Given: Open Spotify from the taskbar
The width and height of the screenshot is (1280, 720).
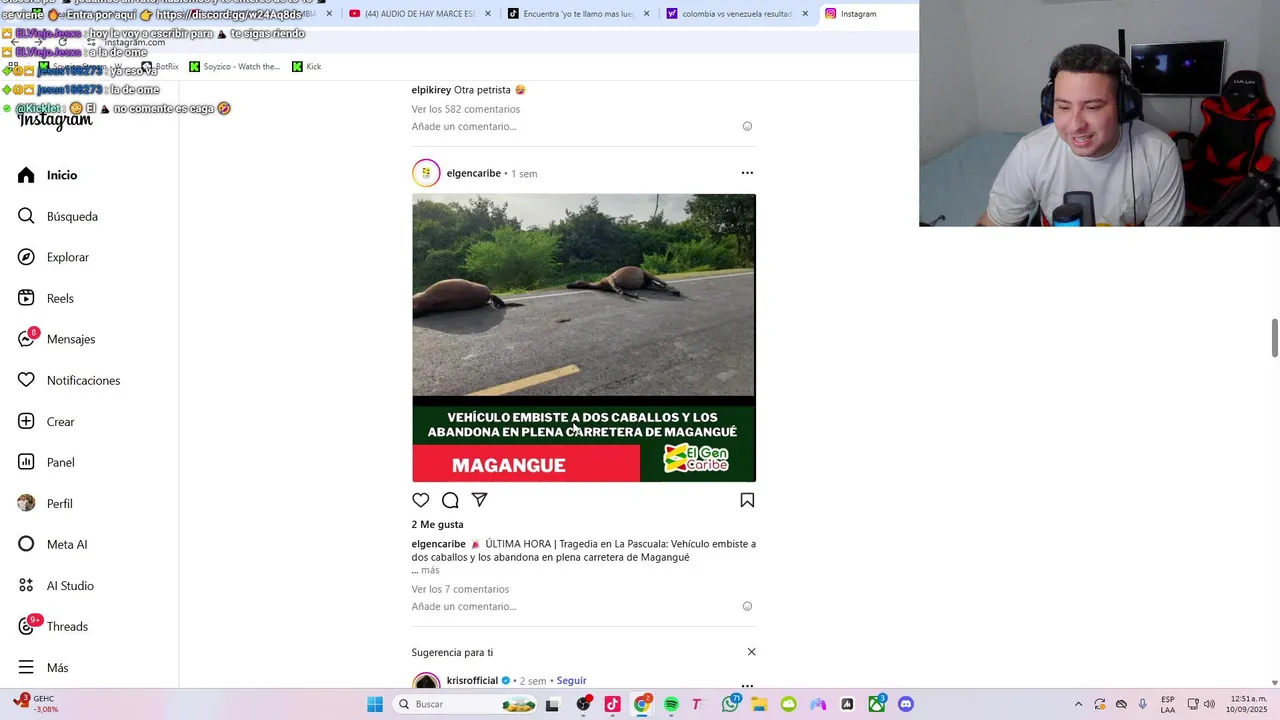Looking at the screenshot, I should [671, 704].
